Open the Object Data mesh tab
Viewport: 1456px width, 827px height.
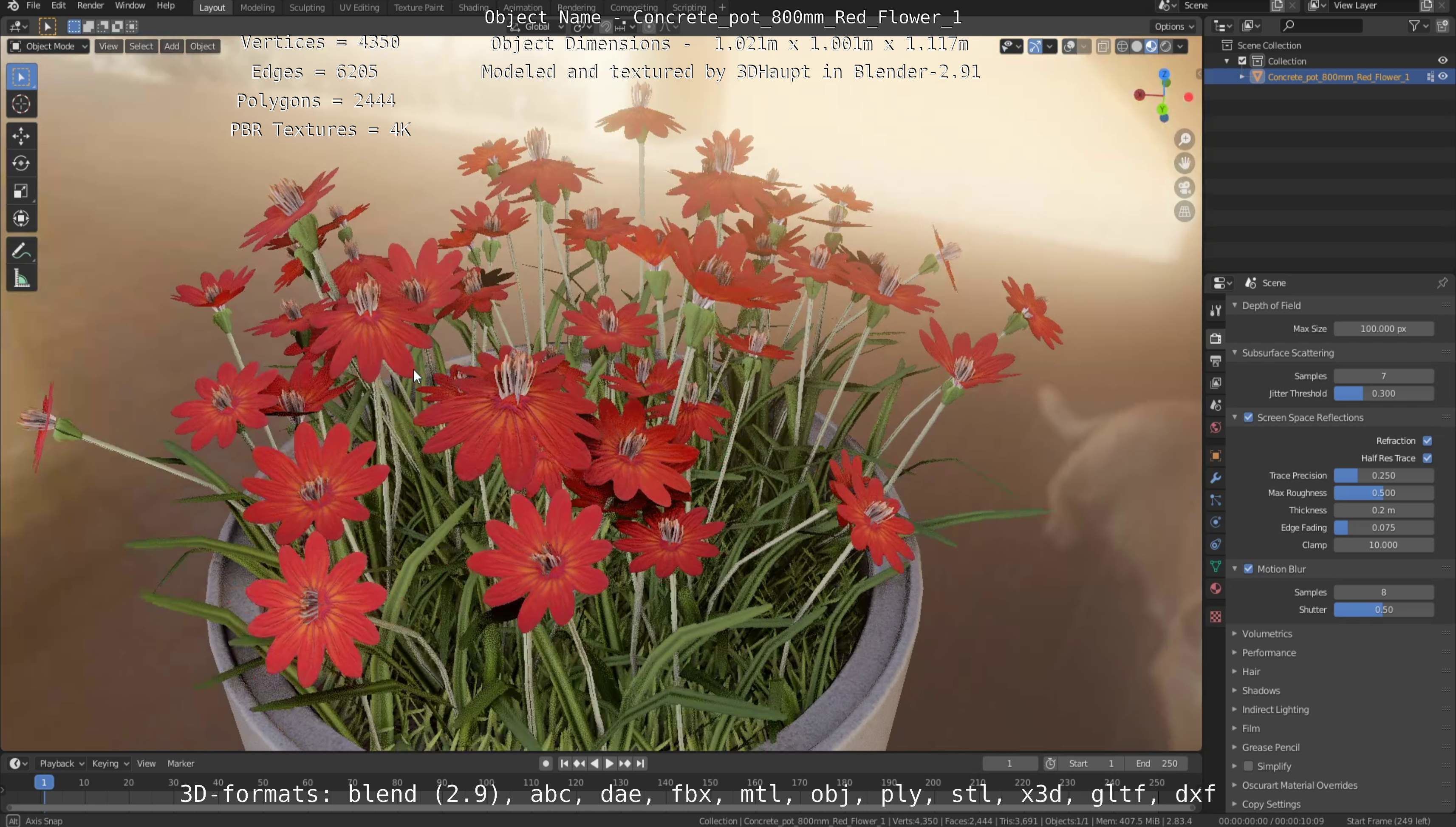click(x=1215, y=566)
